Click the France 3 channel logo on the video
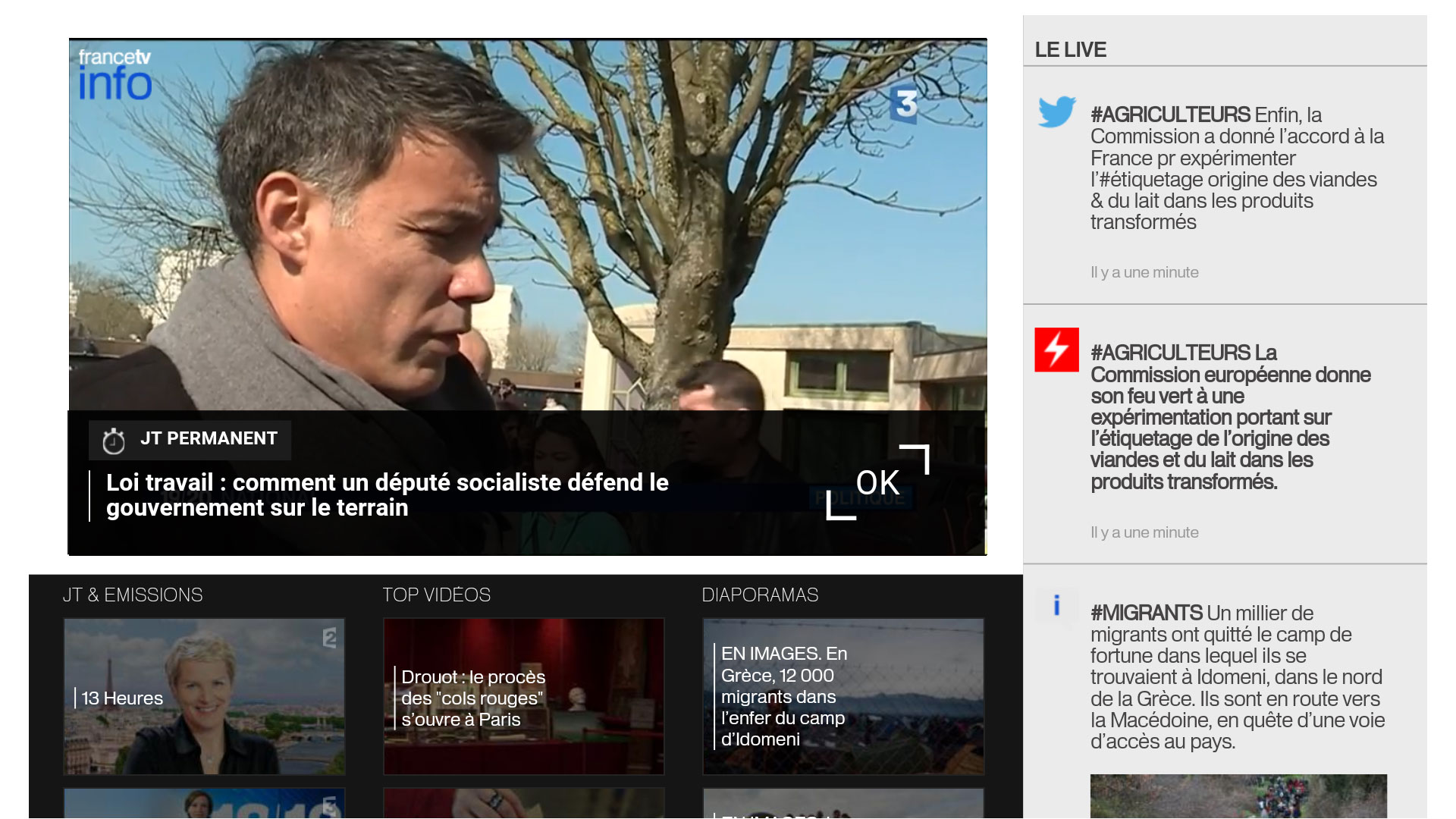This screenshot has height=819, width=1456. 904,104
